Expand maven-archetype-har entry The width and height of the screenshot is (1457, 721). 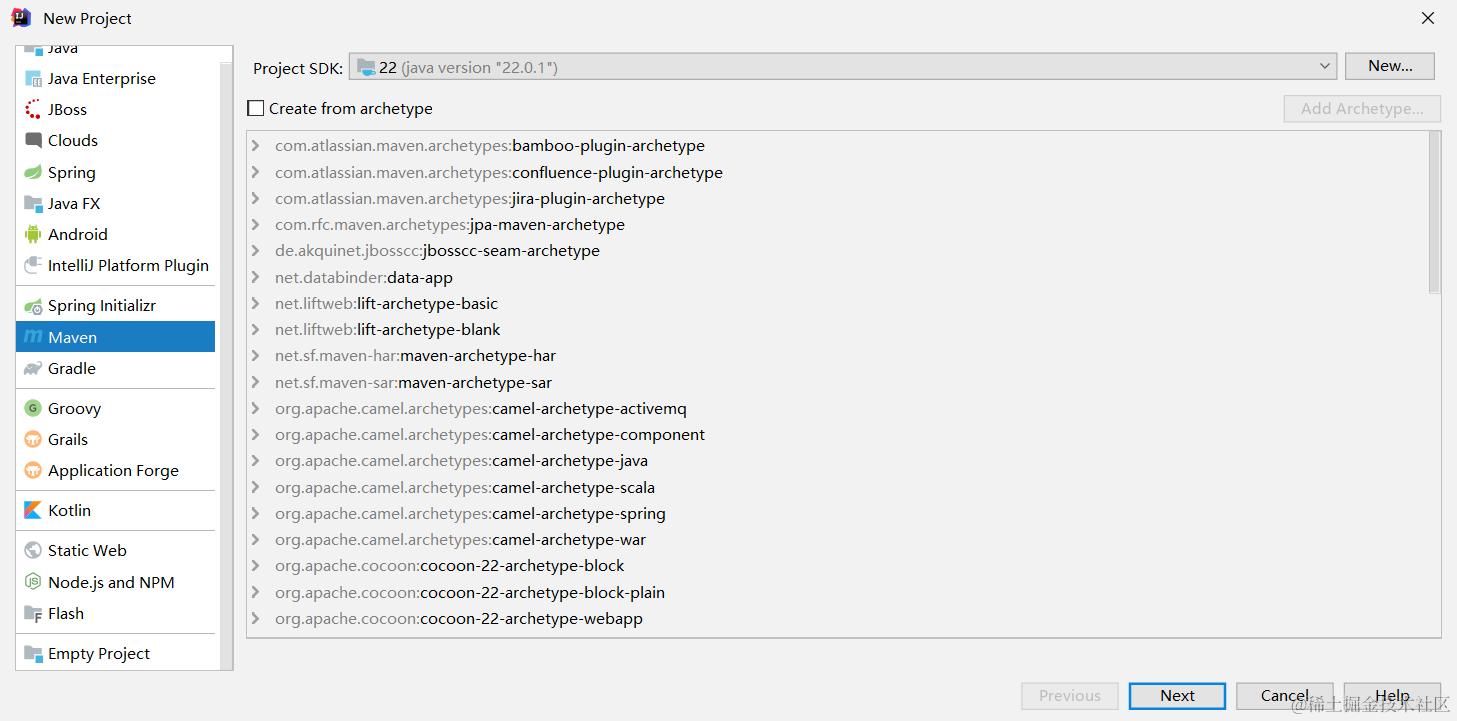tap(256, 356)
